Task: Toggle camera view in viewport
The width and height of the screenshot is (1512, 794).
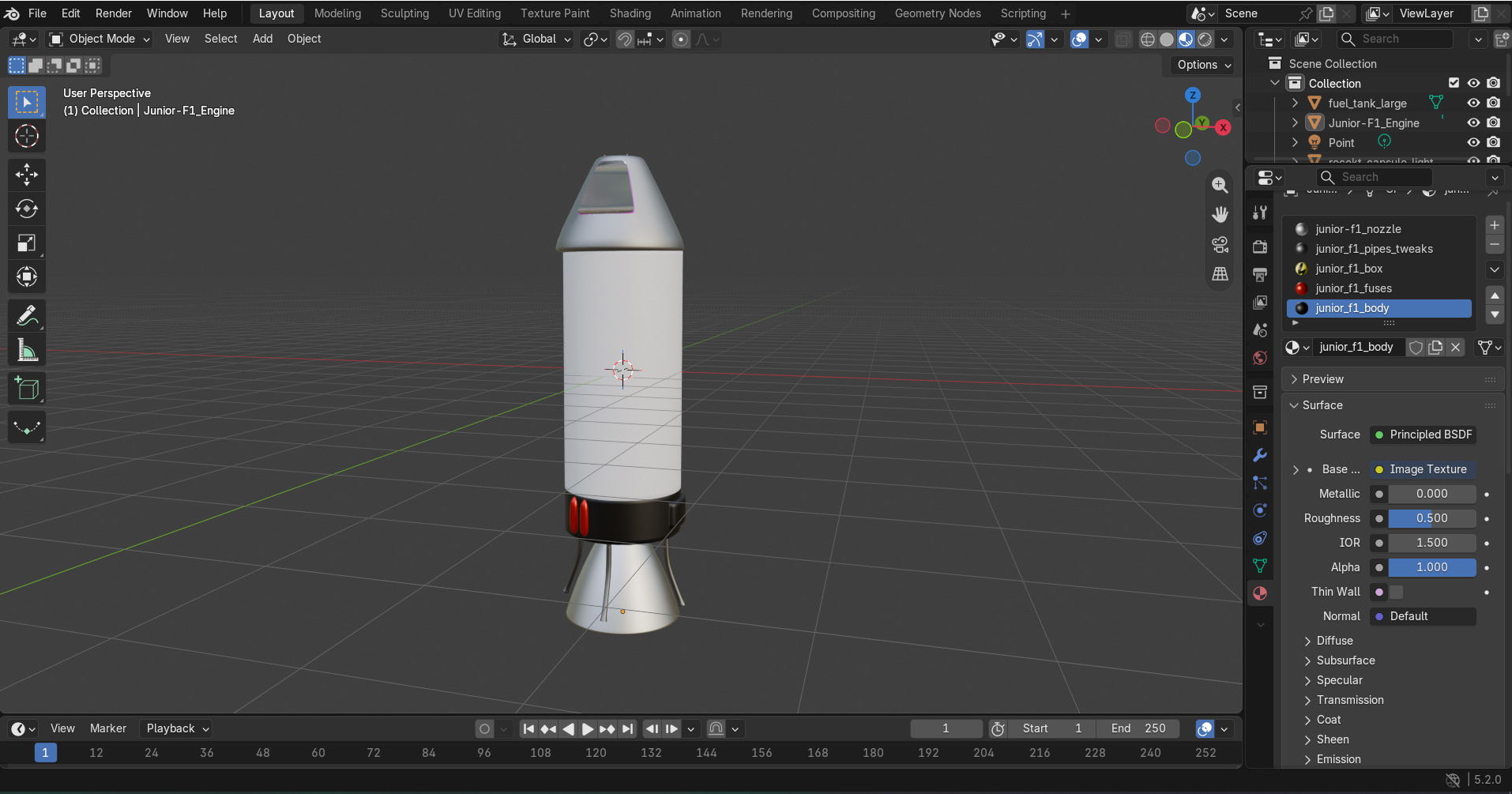Action: pyautogui.click(x=1220, y=245)
